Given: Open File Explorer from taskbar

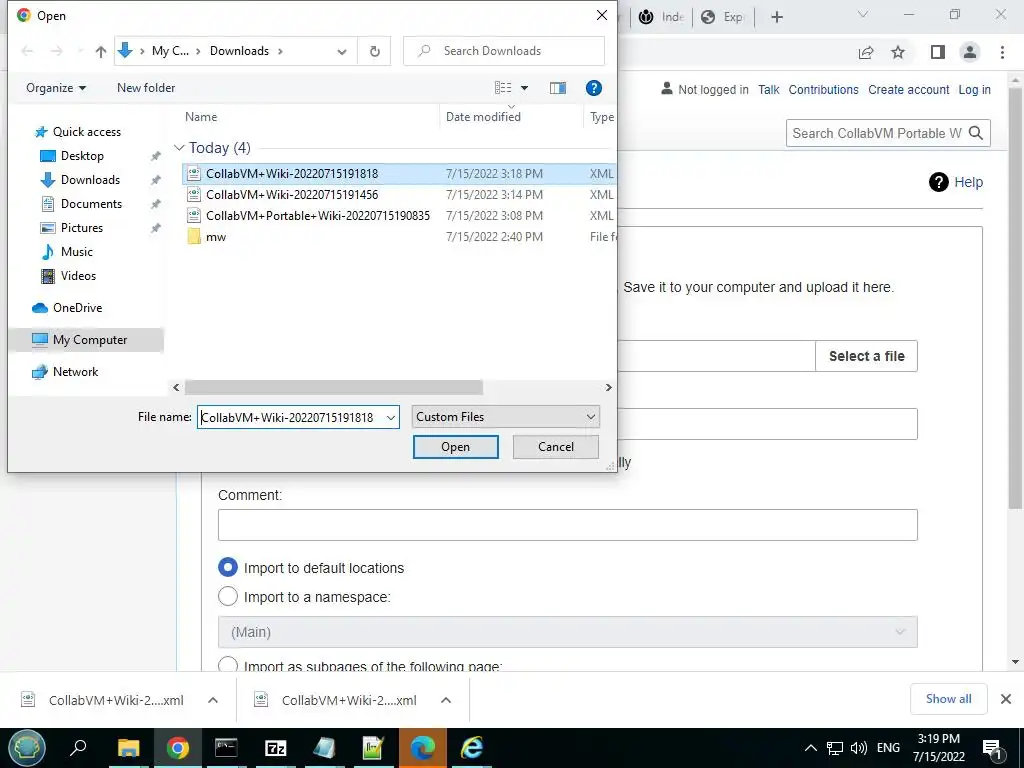Looking at the screenshot, I should tap(129, 748).
